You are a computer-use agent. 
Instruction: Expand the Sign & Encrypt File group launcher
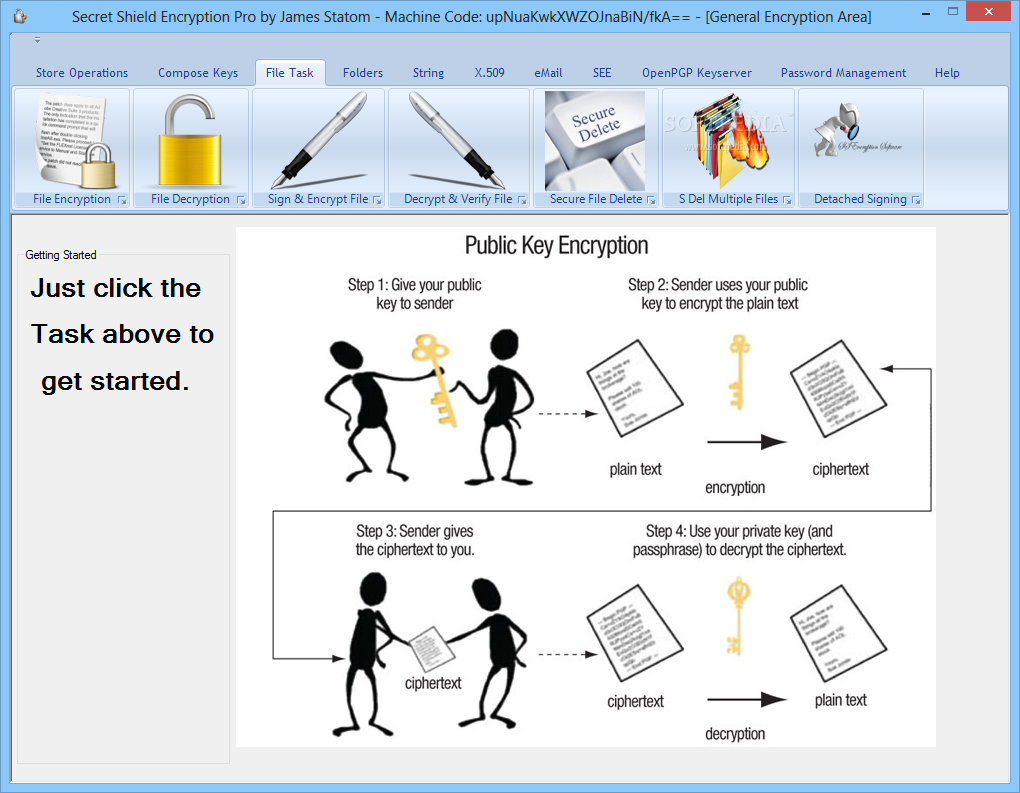[x=377, y=200]
